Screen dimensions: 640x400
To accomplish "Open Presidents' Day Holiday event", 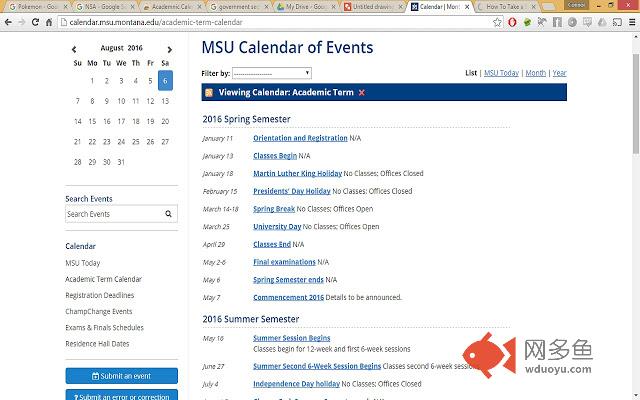I will click(x=291, y=191).
